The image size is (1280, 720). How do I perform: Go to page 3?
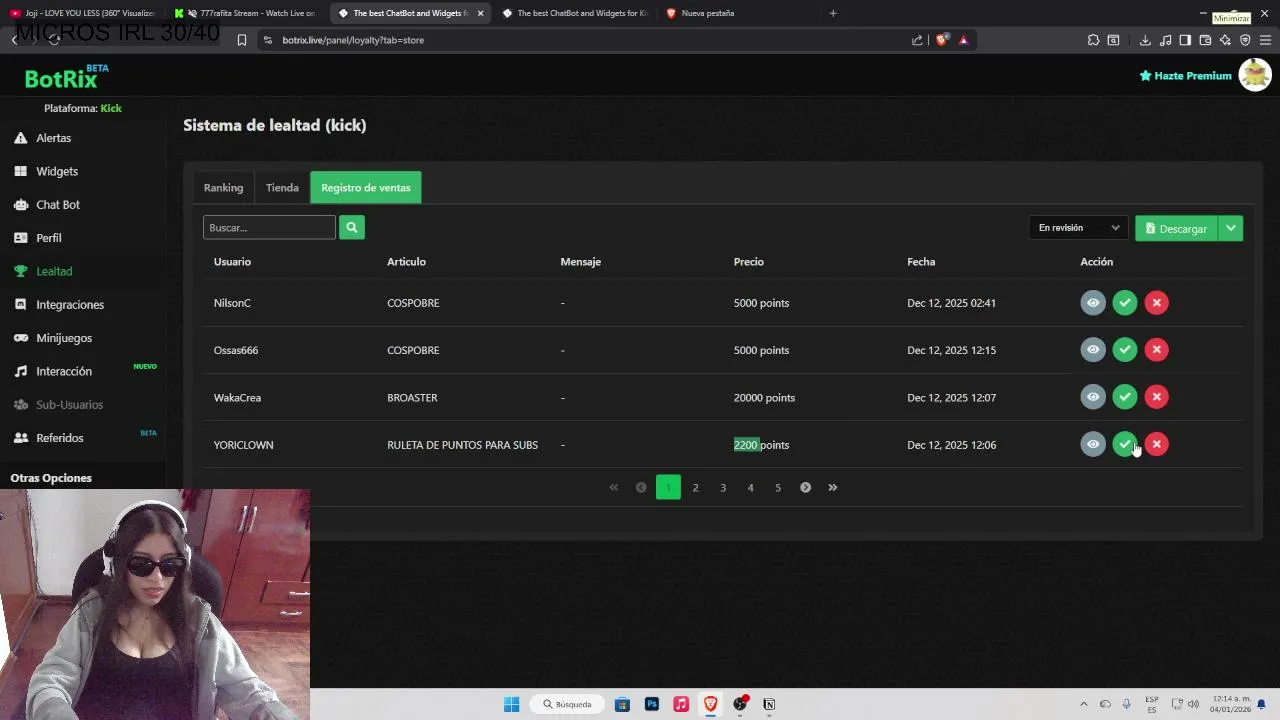point(723,487)
